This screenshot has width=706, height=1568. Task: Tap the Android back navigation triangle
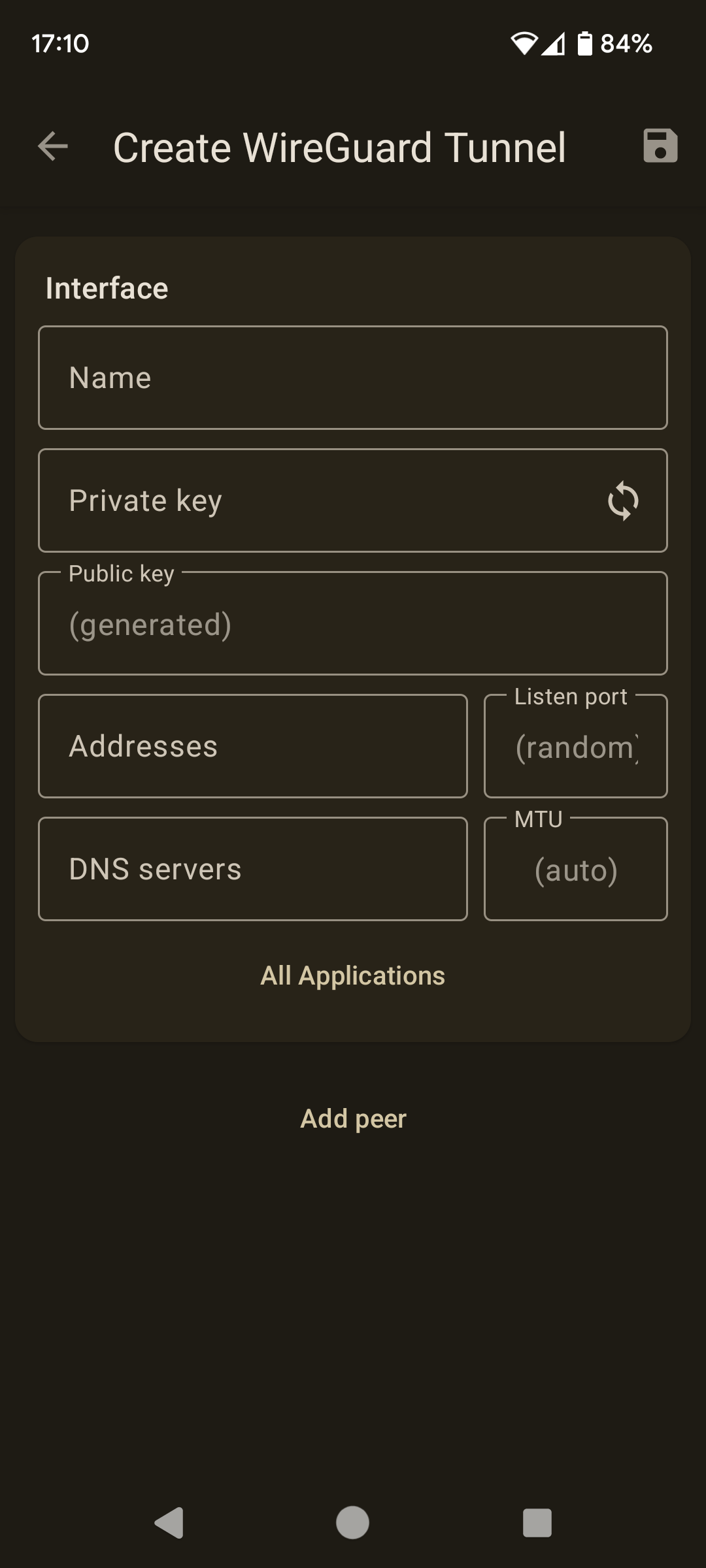pos(169,1523)
